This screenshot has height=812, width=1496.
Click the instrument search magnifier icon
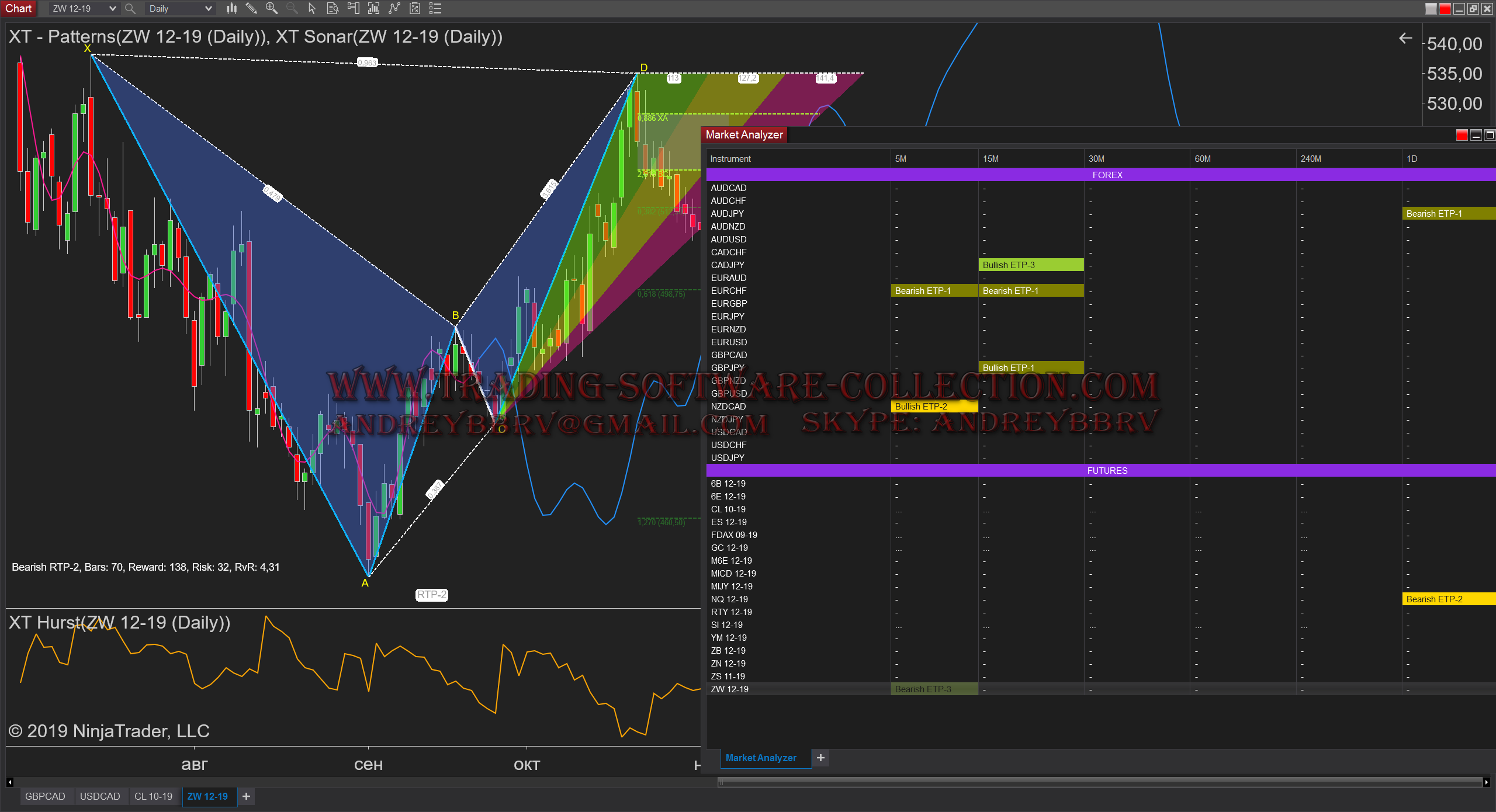click(x=130, y=9)
